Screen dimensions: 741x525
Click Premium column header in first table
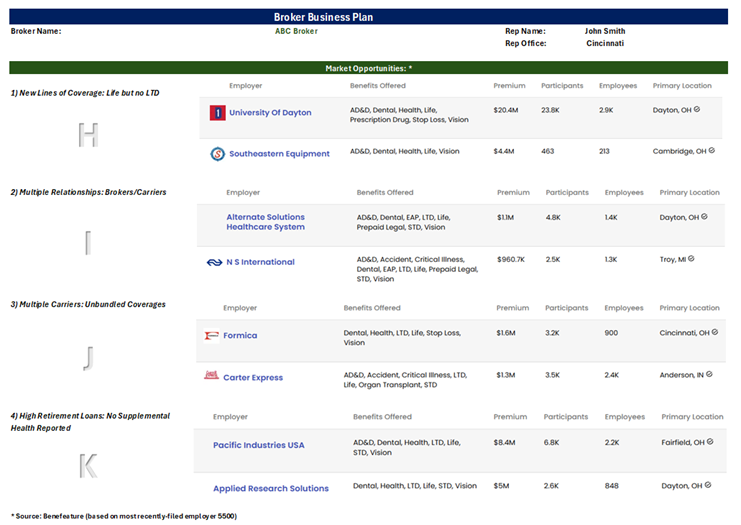pos(509,86)
